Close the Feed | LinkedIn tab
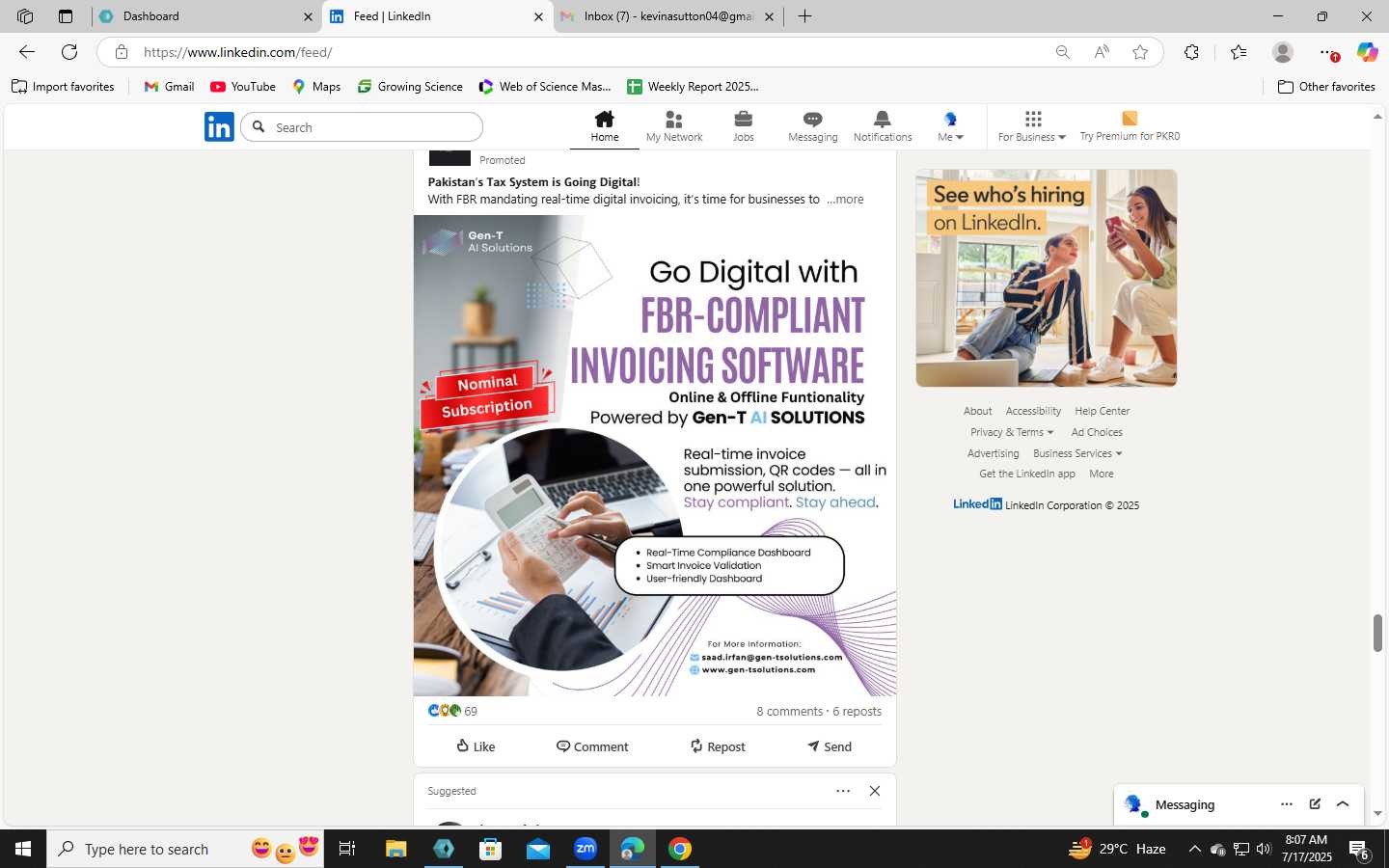Image resolution: width=1389 pixels, height=868 pixels. [538, 16]
